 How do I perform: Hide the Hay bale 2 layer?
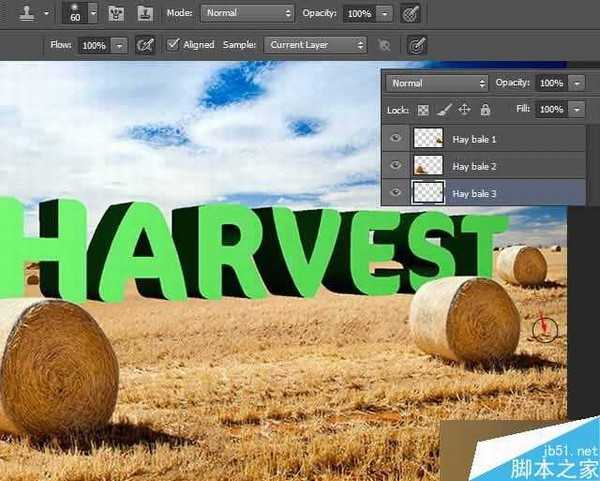pyautogui.click(x=396, y=165)
